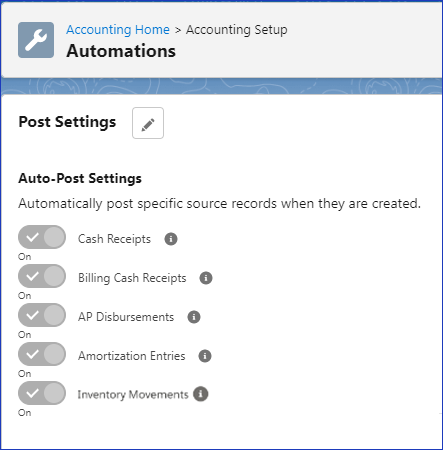The width and height of the screenshot is (443, 450).
Task: Show info tooltip for Billing Cash Receipts
Action: (x=206, y=278)
